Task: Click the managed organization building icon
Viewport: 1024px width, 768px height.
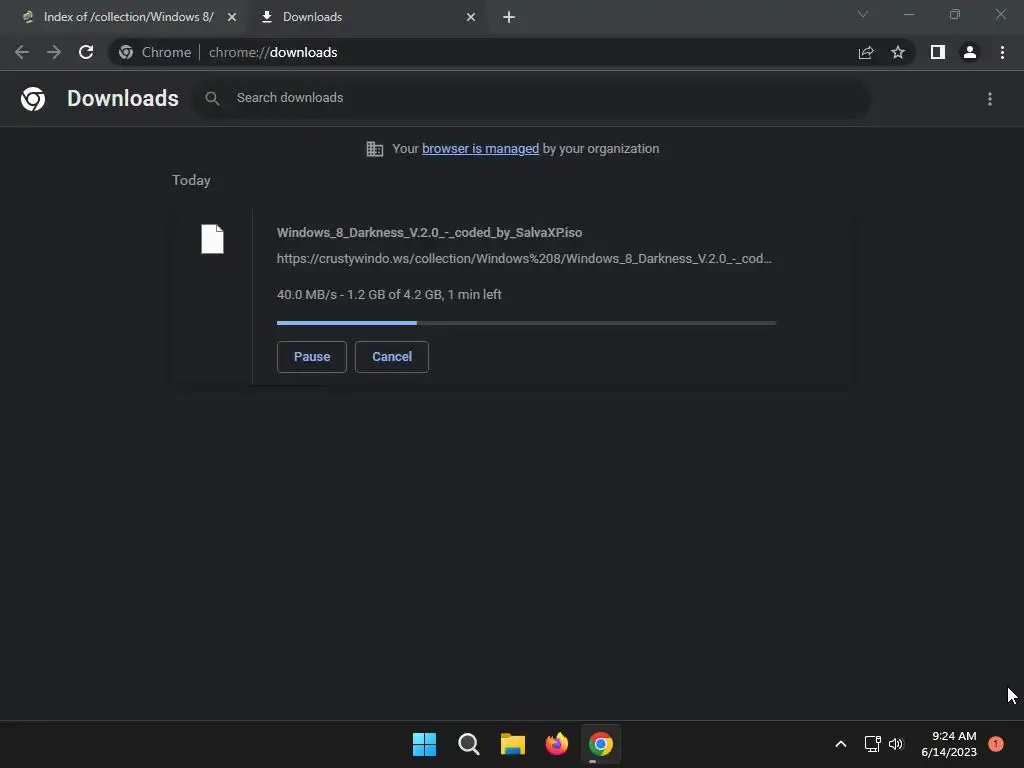Action: (375, 149)
